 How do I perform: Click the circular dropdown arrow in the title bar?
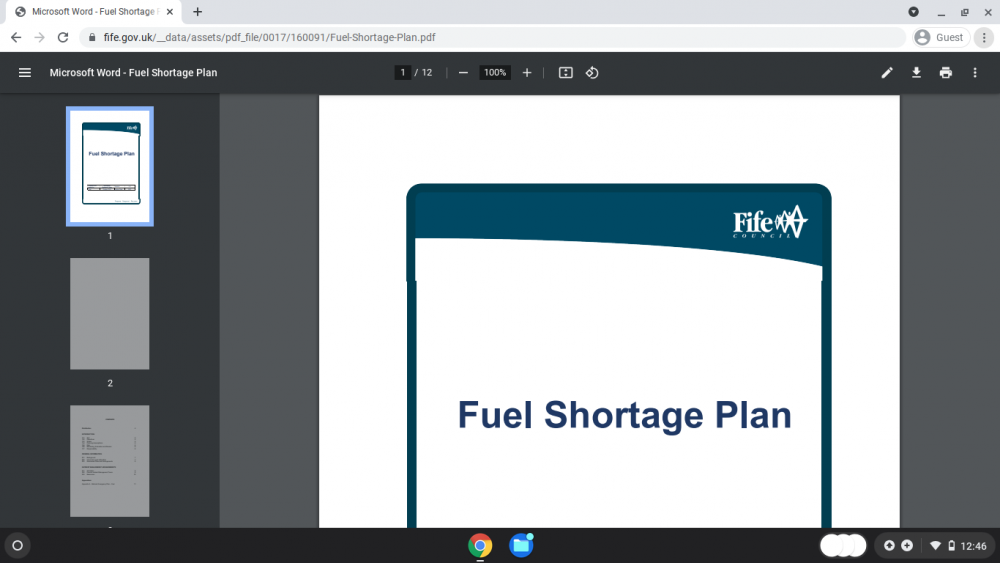tap(914, 12)
